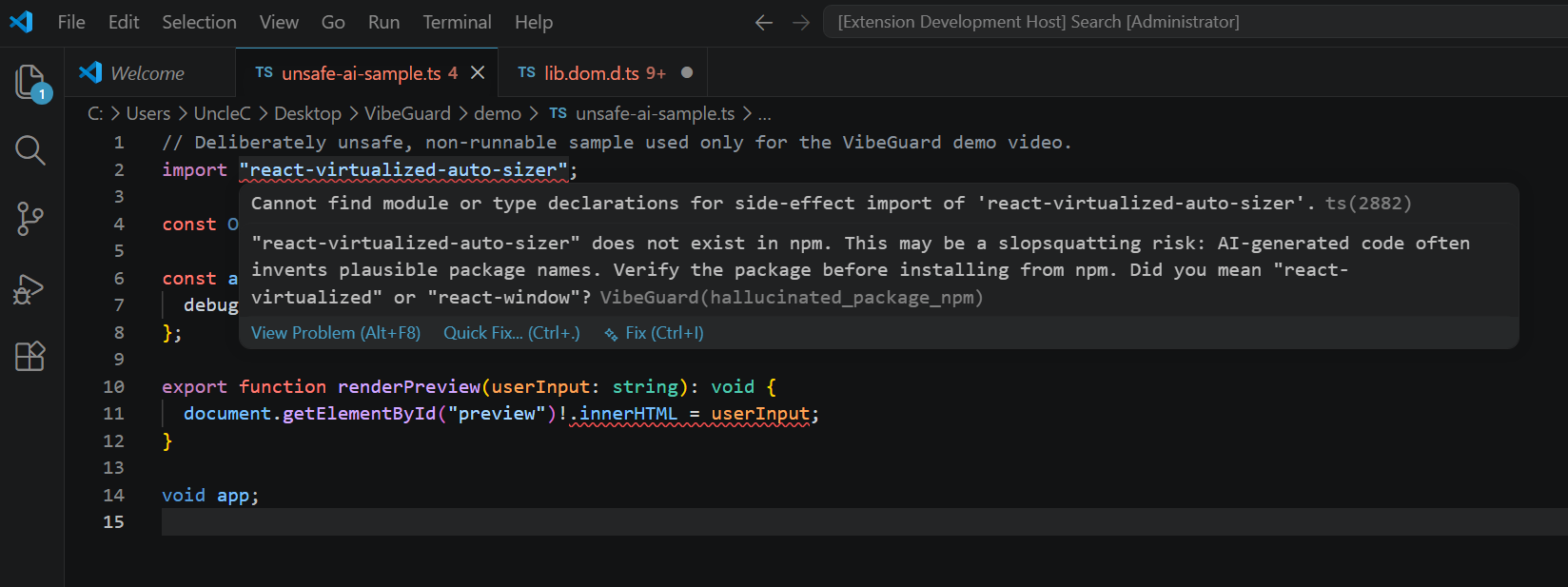Click Fix (Ctrl+I) link
Image resolution: width=1568 pixels, height=587 pixels.
[x=664, y=333]
